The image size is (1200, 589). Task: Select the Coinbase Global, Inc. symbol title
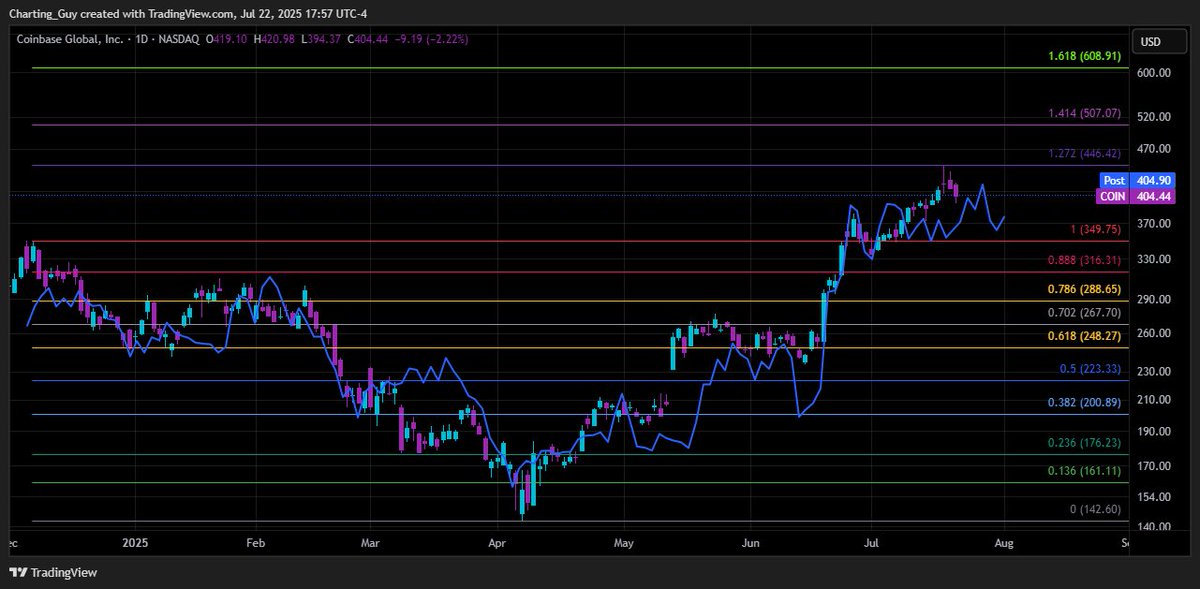point(71,39)
